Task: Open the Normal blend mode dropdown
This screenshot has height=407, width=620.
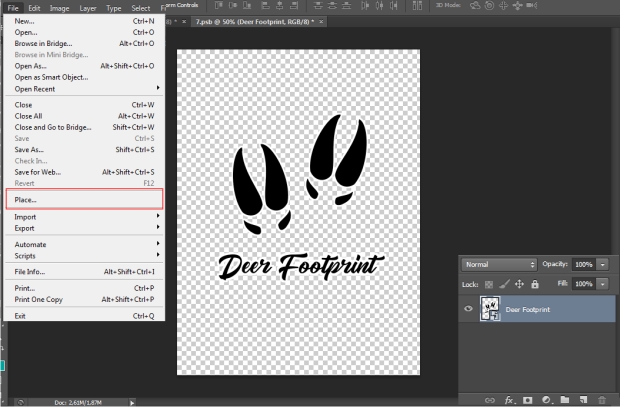Action: pos(500,264)
